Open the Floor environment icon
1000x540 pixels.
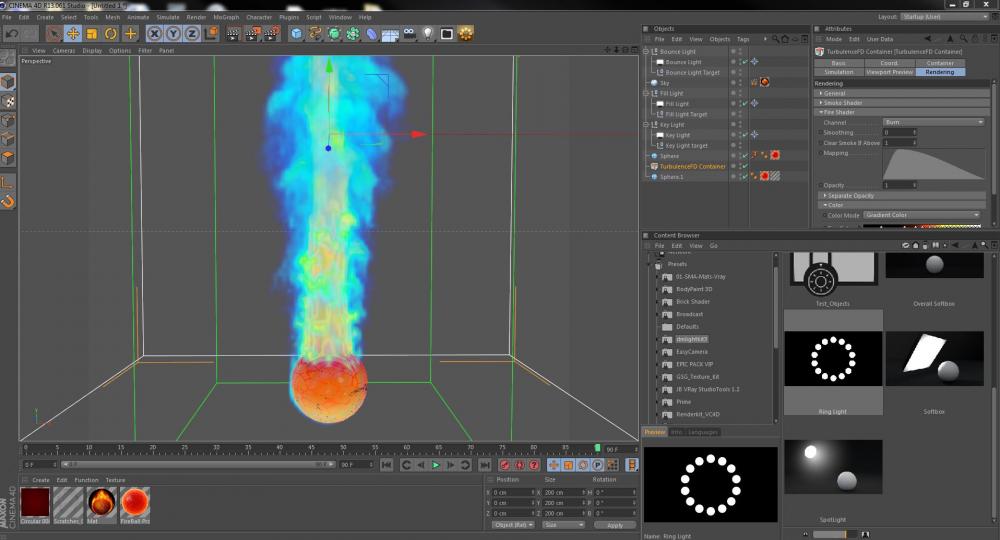coord(390,35)
